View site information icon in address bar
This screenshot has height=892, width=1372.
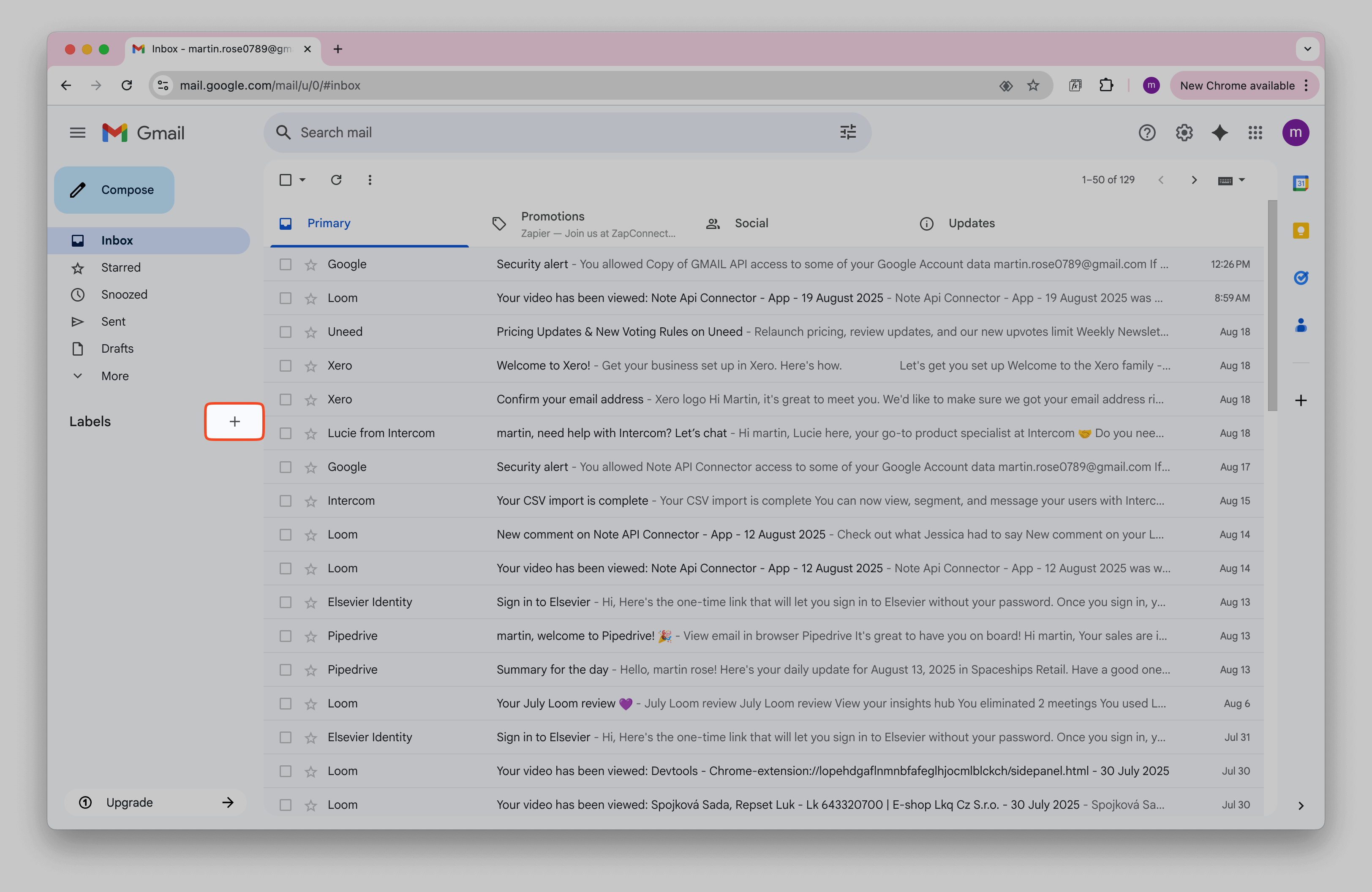pos(163,85)
